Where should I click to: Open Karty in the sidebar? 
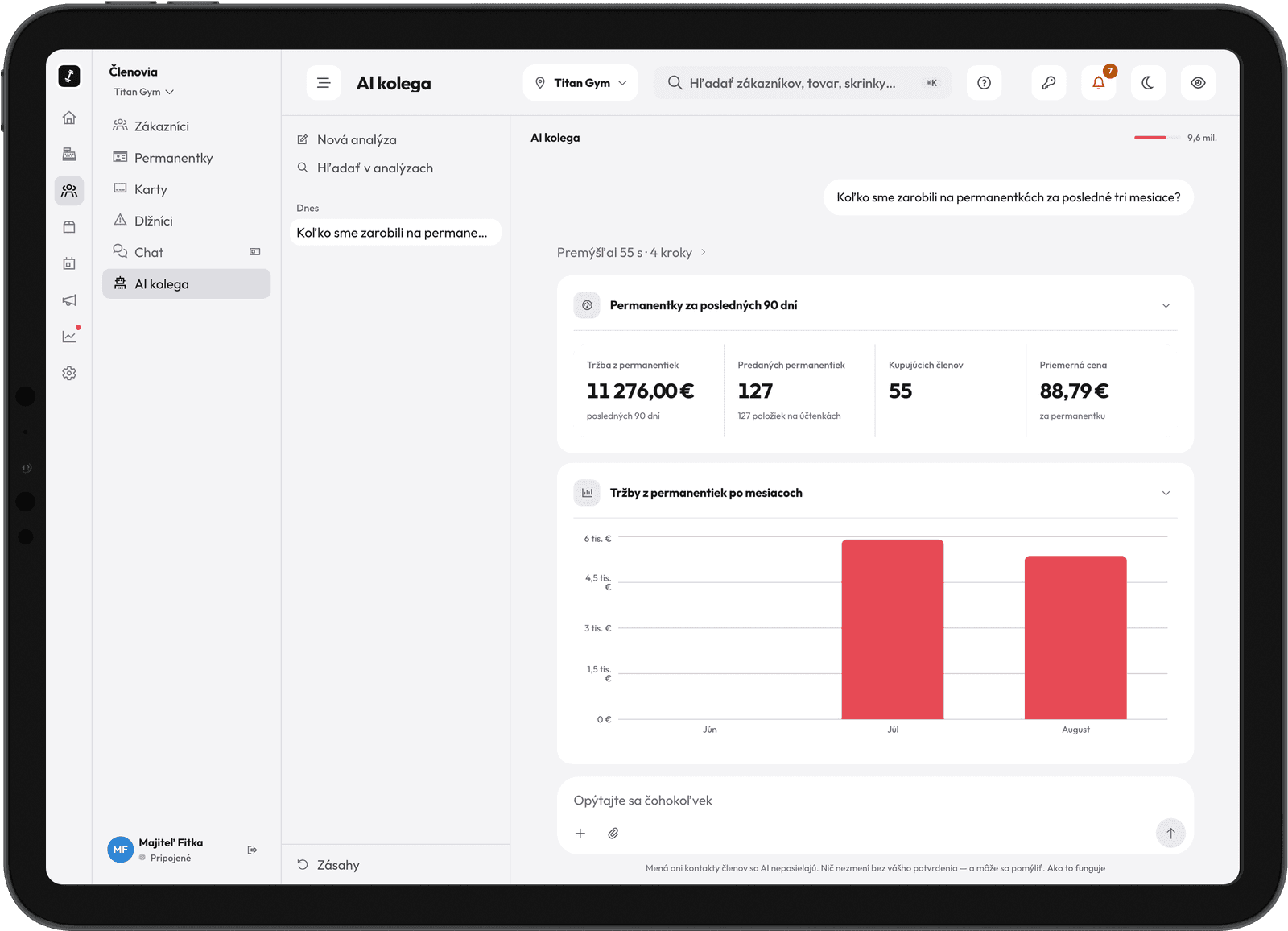pos(186,189)
